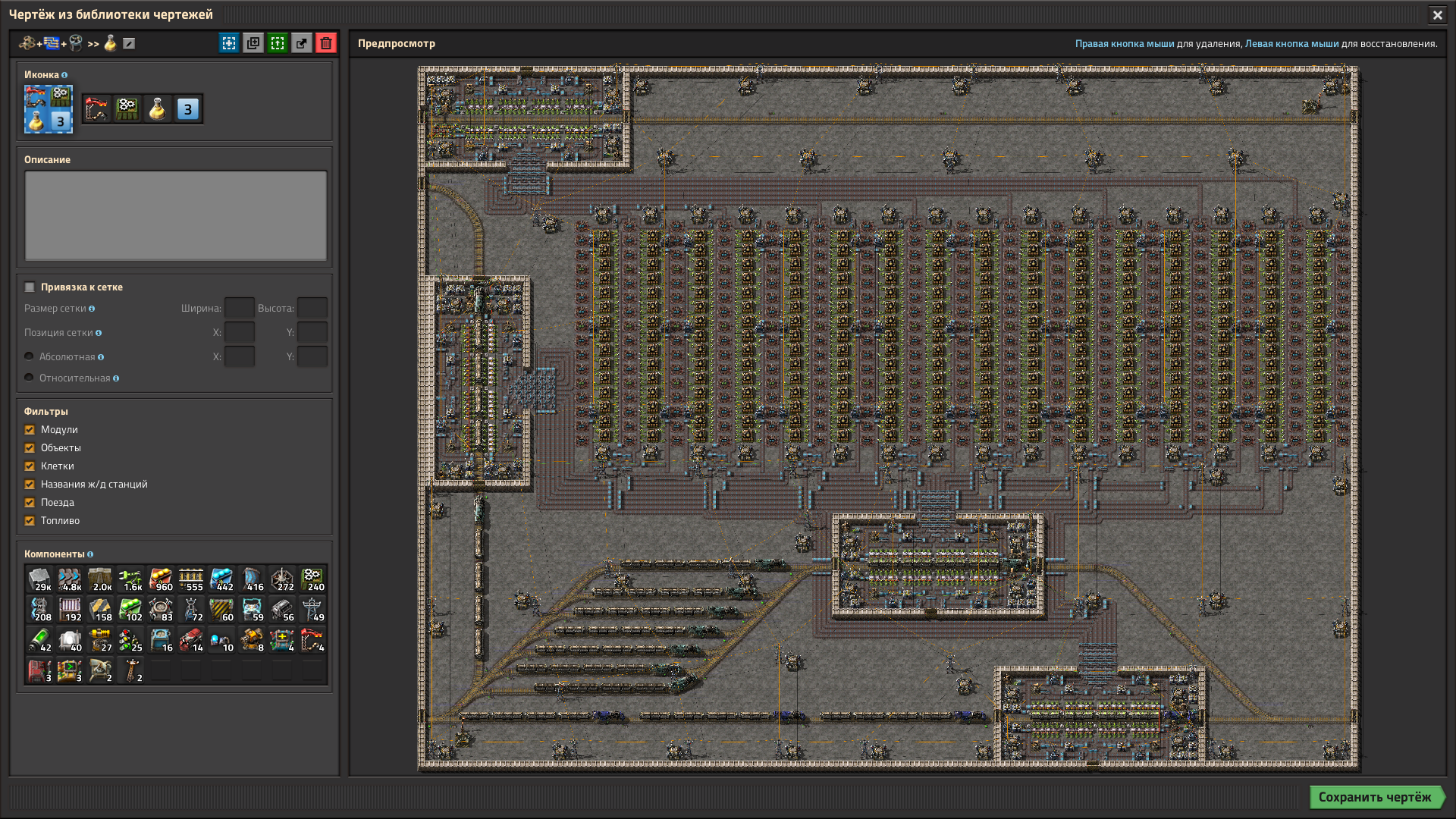Uncheck Названия ж/д станций filter checkbox
The image size is (1456, 819).
[x=30, y=485]
